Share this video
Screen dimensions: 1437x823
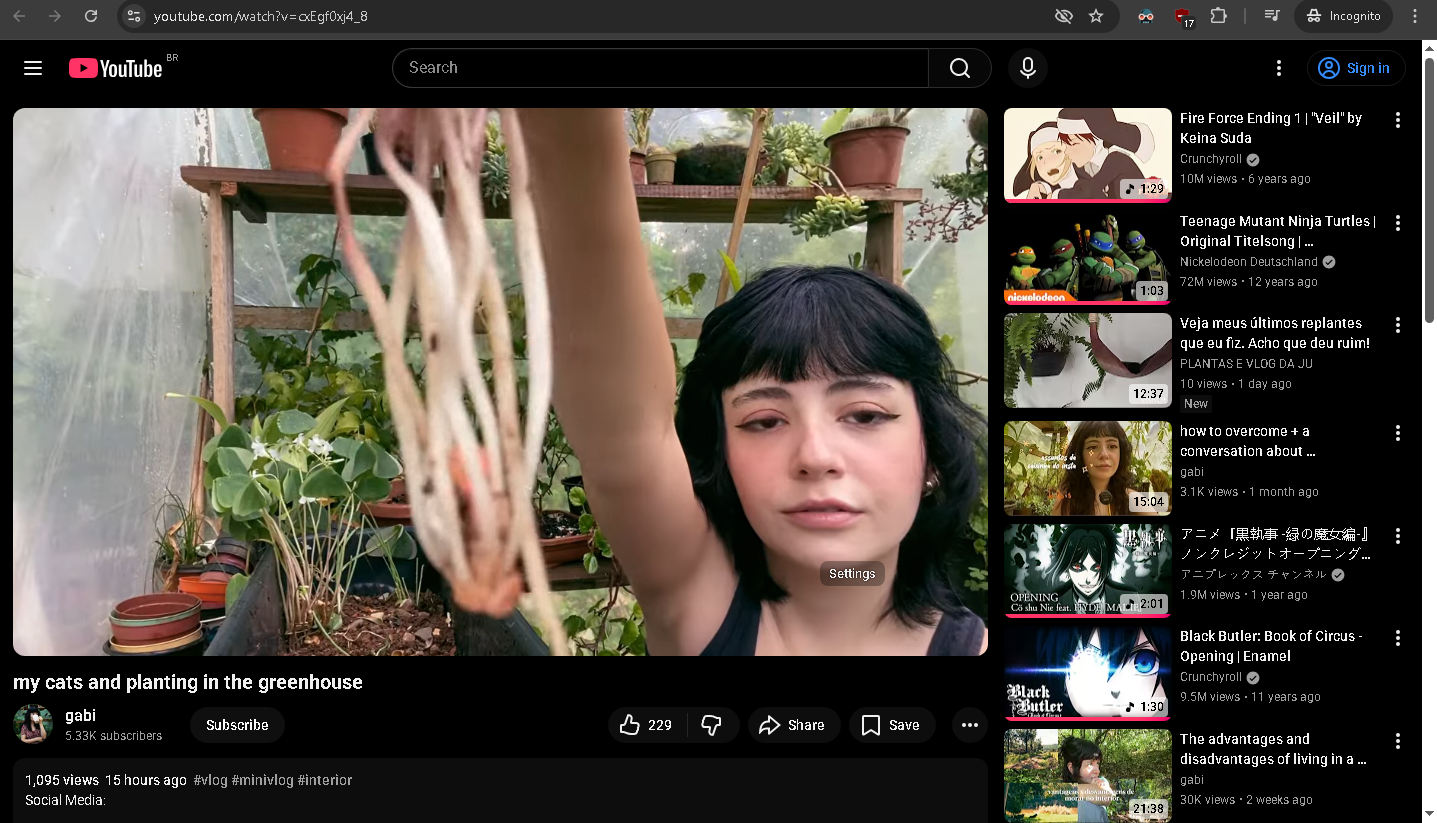[793, 725]
